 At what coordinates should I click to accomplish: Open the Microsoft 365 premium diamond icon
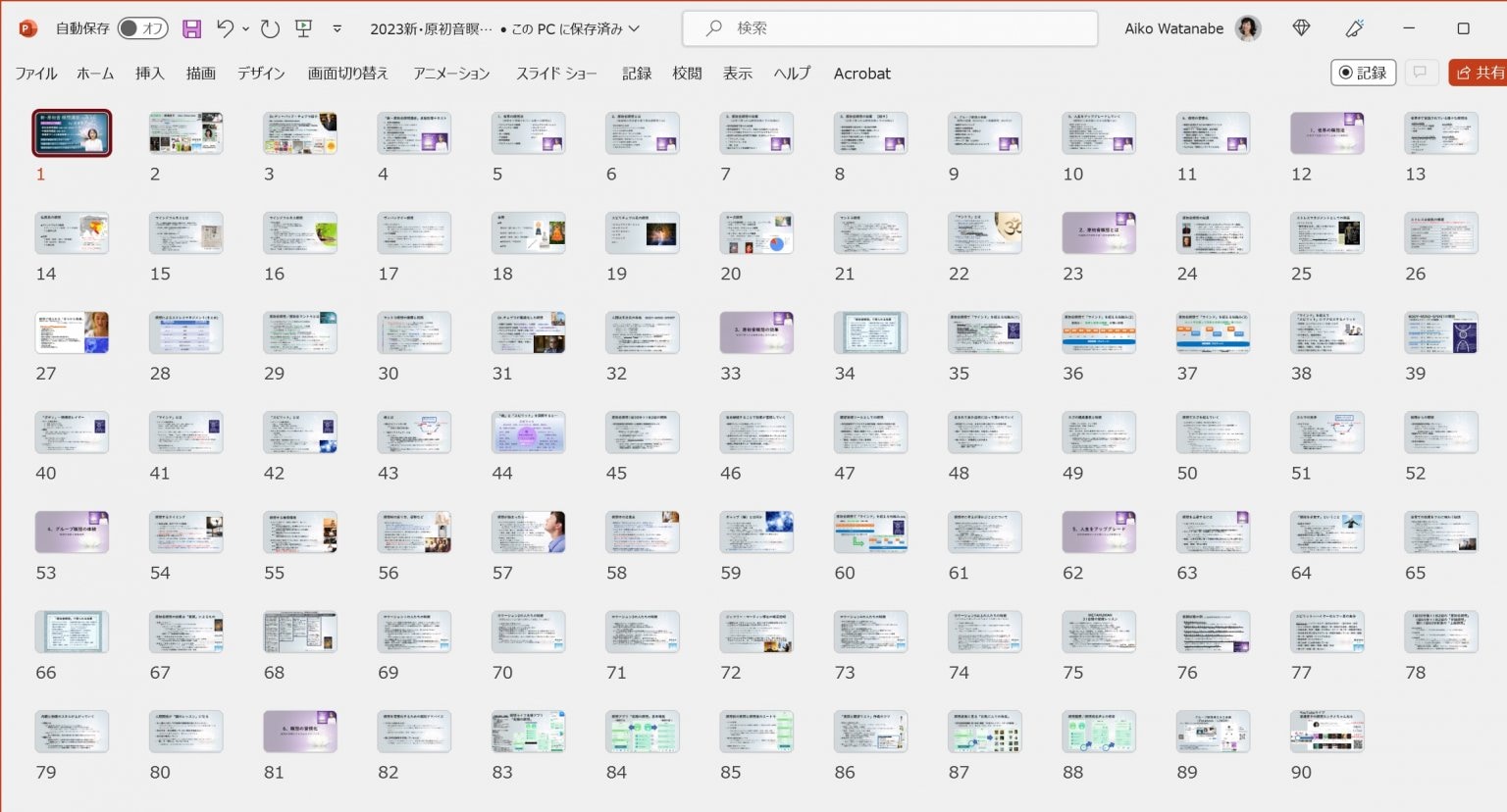(1301, 28)
